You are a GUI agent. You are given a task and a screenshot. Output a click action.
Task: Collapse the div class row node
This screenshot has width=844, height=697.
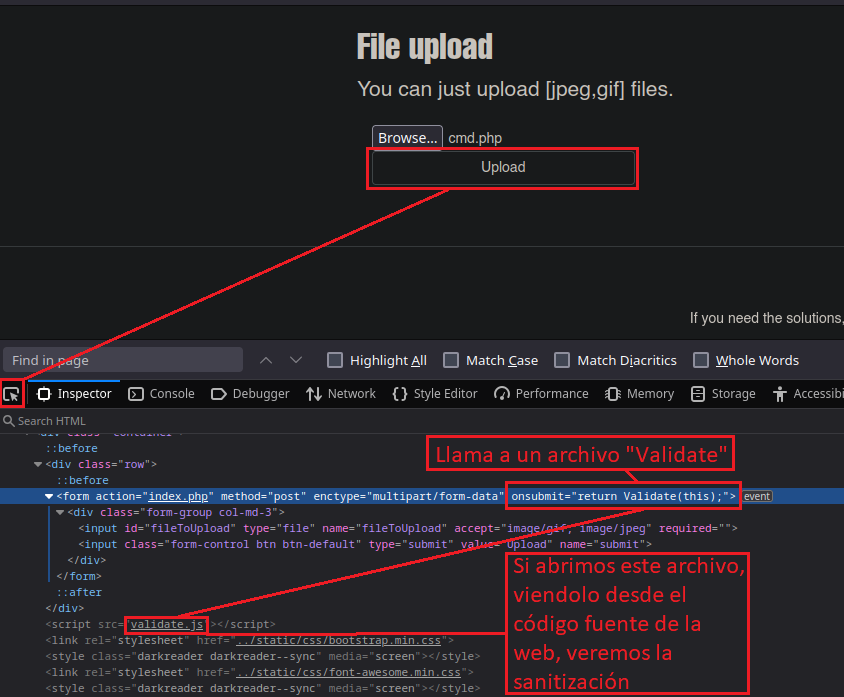point(38,464)
